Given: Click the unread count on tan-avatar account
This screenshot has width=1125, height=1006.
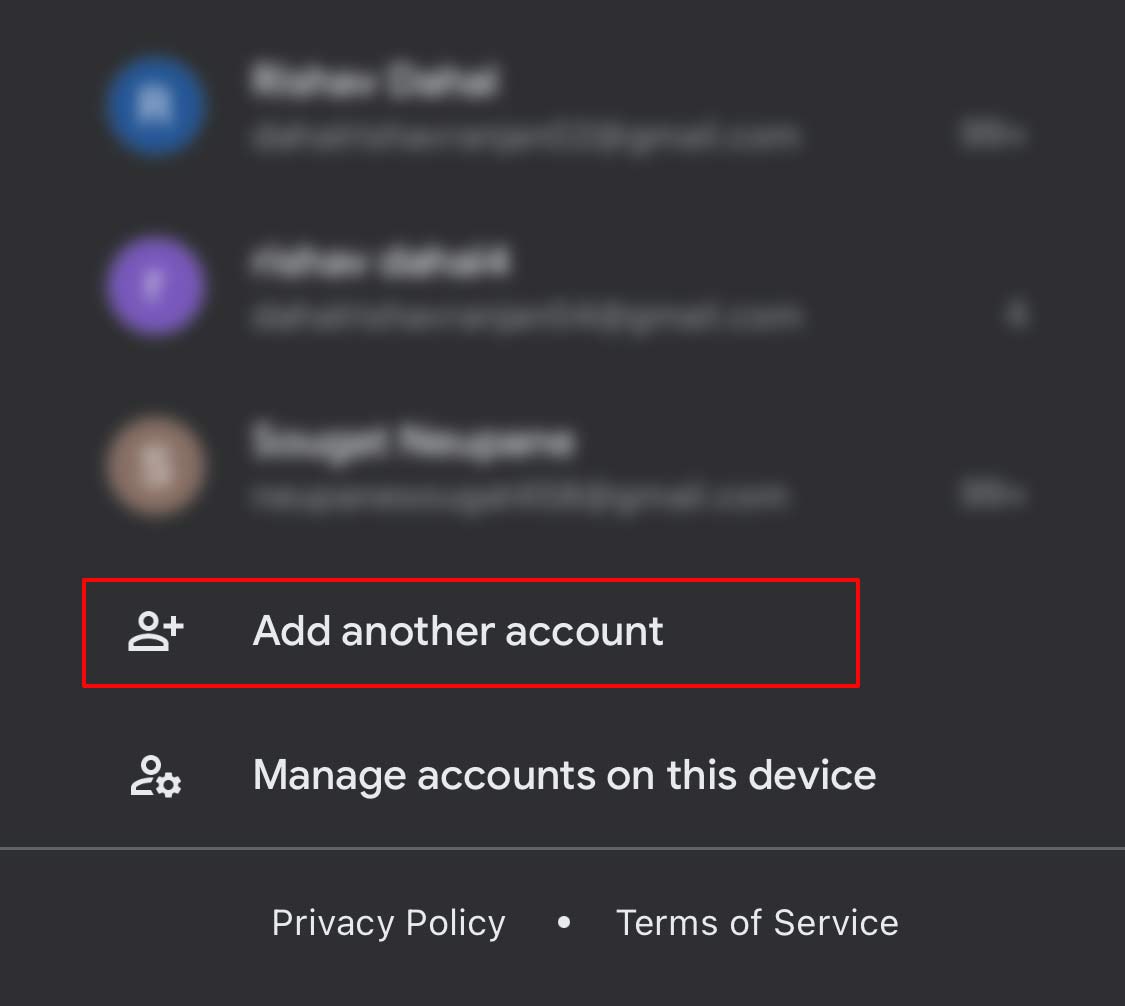Looking at the screenshot, I should click(992, 494).
